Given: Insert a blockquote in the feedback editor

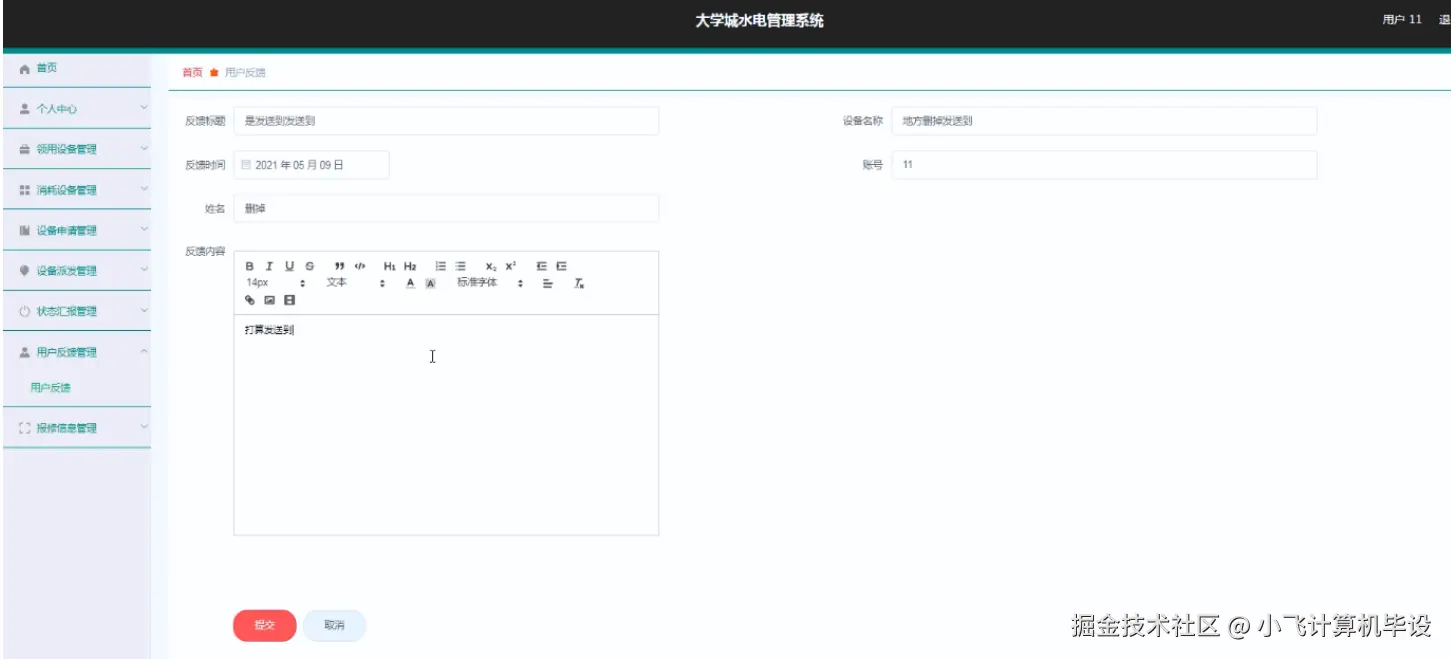Looking at the screenshot, I should point(339,266).
